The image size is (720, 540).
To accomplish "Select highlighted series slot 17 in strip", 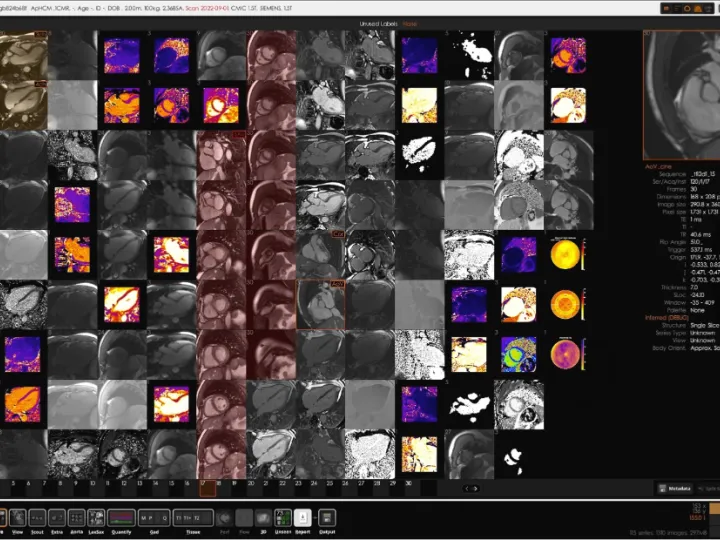I will coord(208,488).
